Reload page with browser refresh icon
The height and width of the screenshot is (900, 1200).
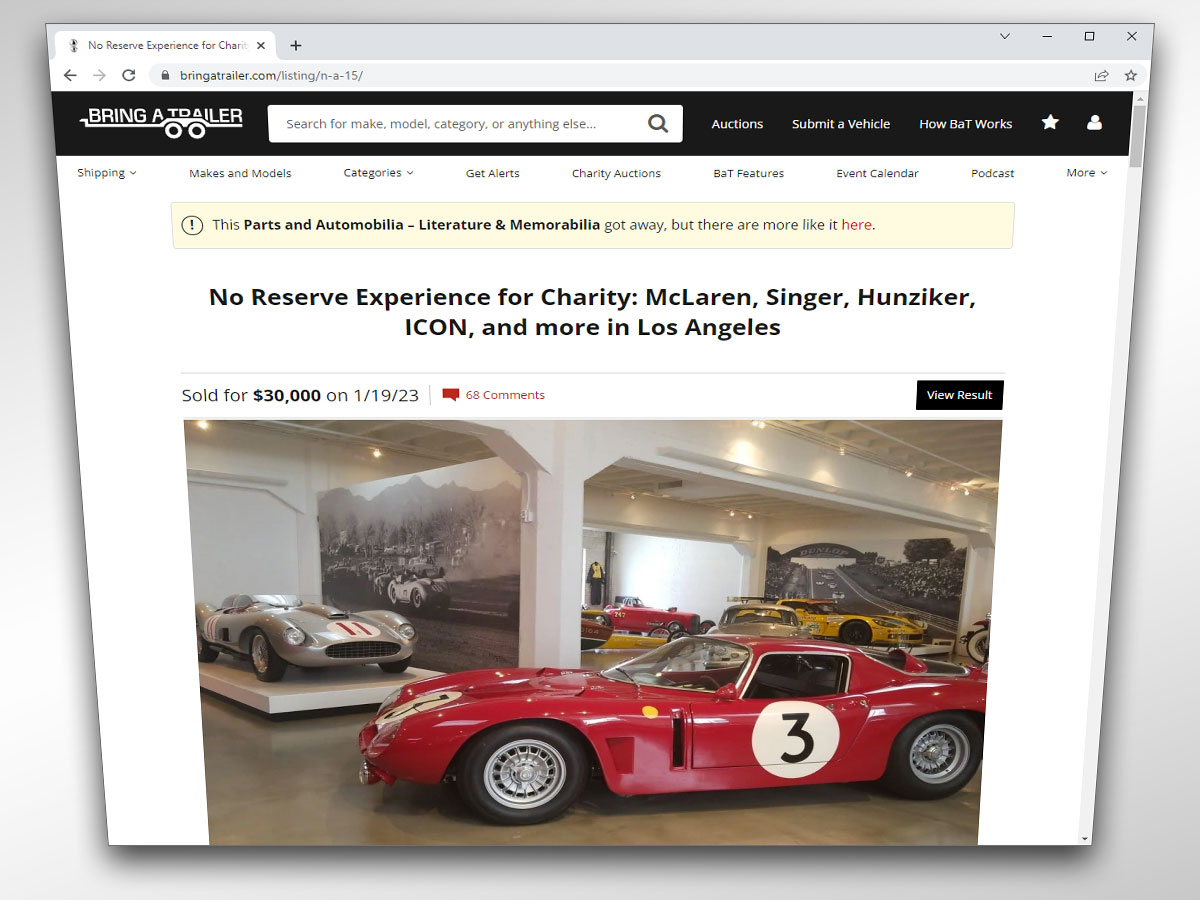click(128, 75)
